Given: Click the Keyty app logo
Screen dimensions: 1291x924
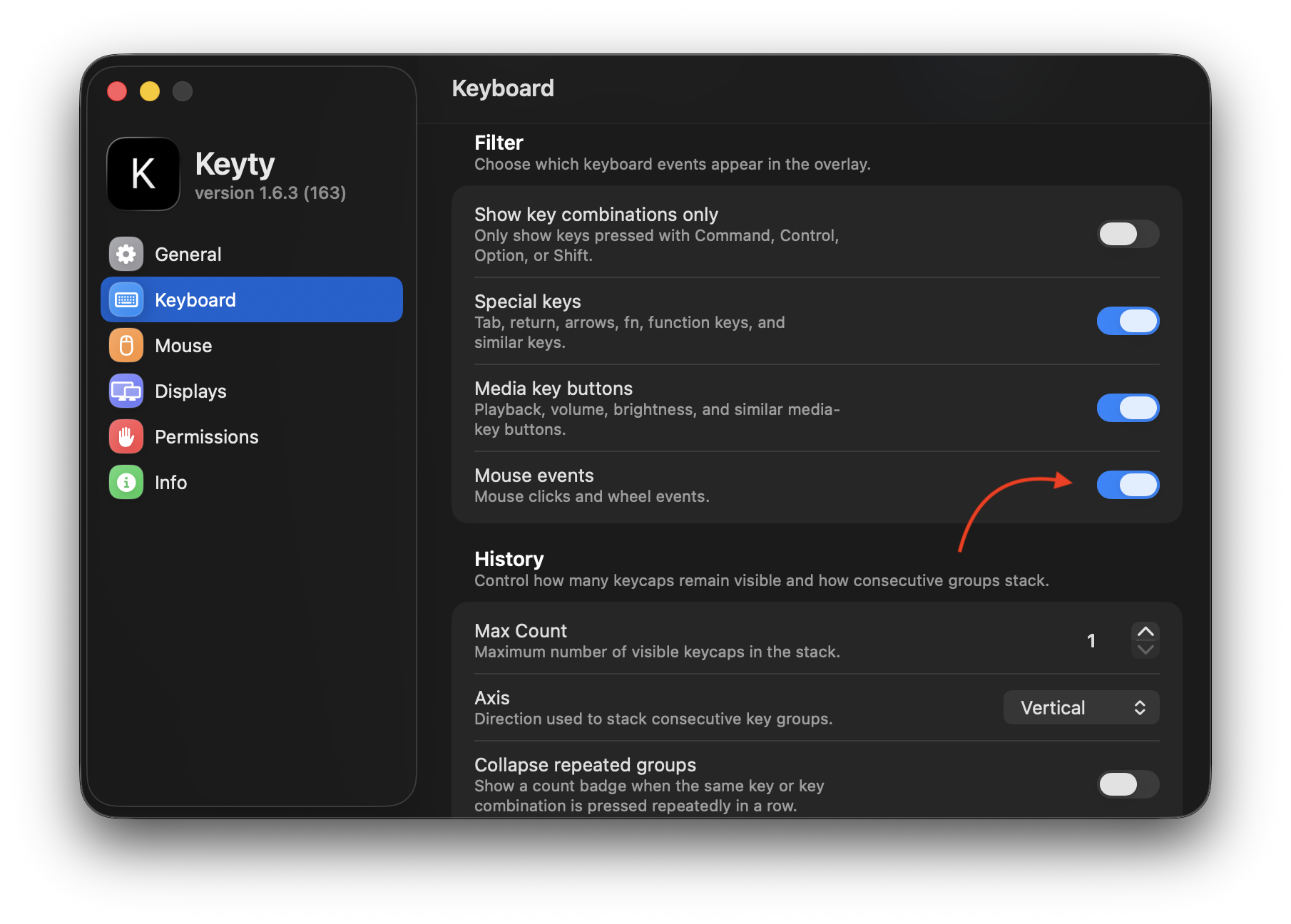Looking at the screenshot, I should (x=143, y=174).
